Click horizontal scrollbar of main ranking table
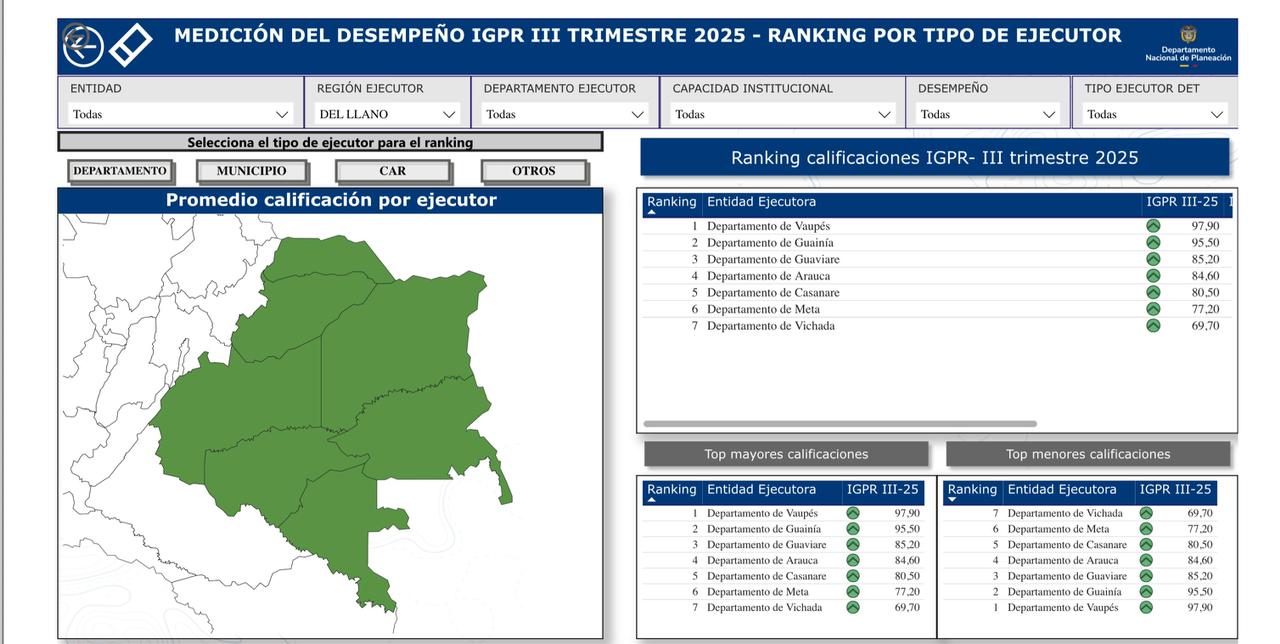 tap(840, 424)
